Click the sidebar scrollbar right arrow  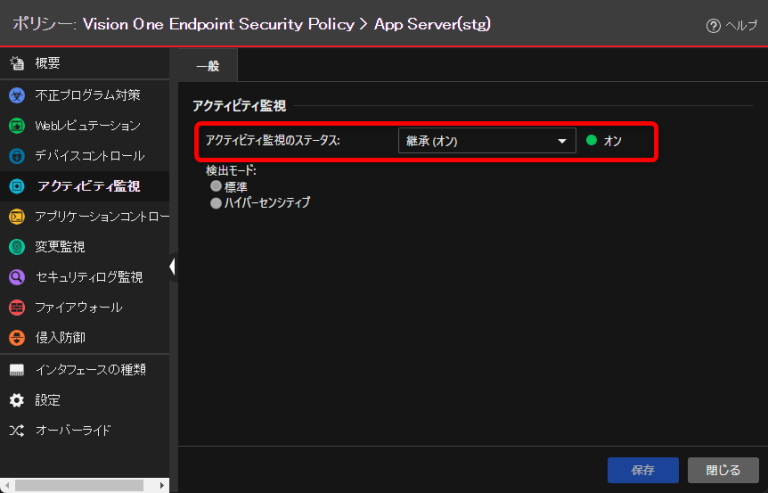pos(162,485)
